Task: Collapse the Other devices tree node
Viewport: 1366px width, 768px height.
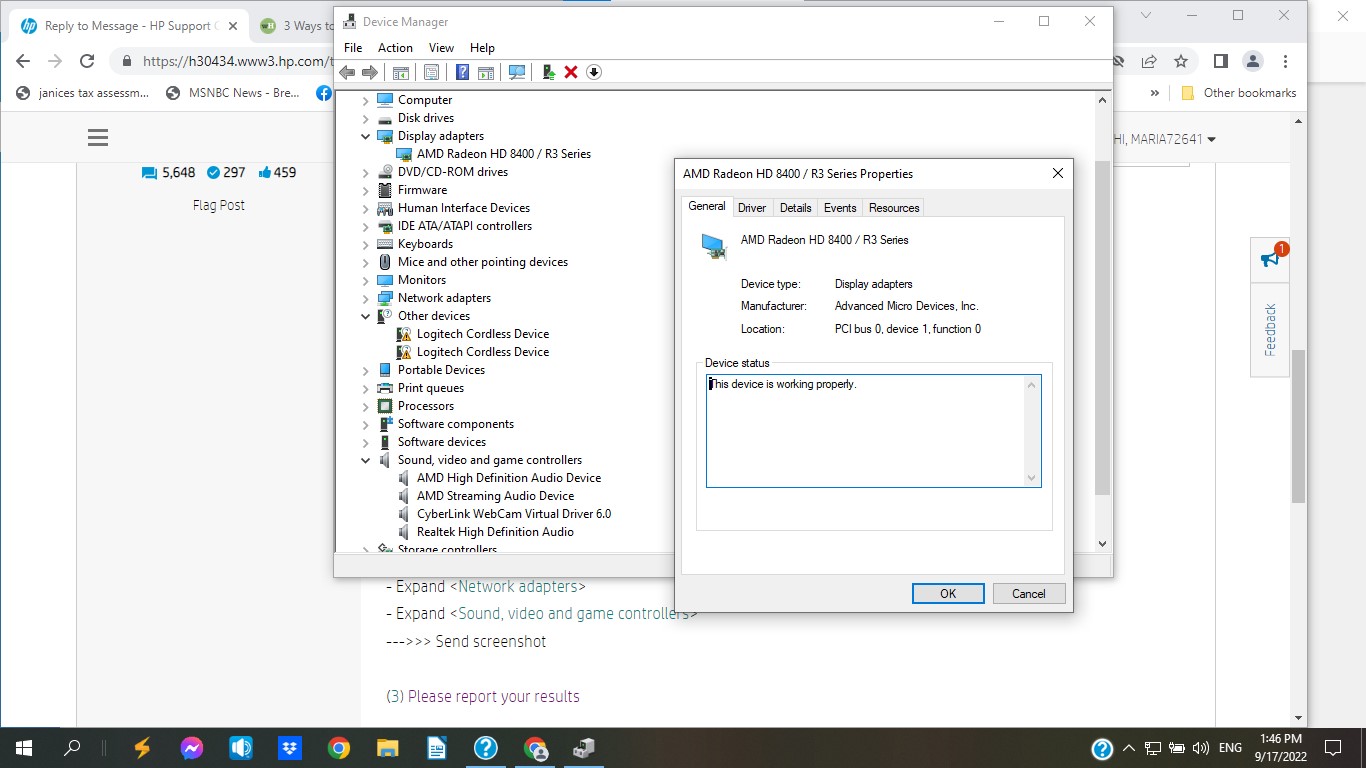Action: (x=365, y=316)
